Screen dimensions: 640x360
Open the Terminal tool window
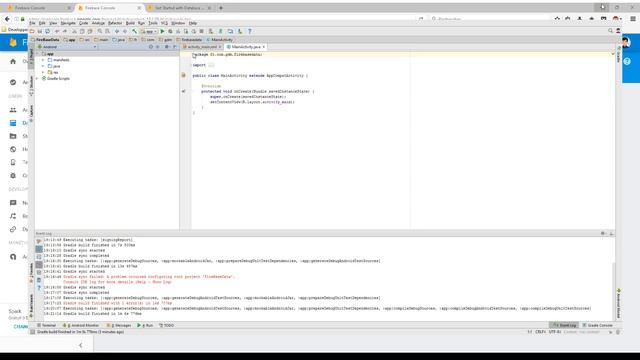[47, 325]
